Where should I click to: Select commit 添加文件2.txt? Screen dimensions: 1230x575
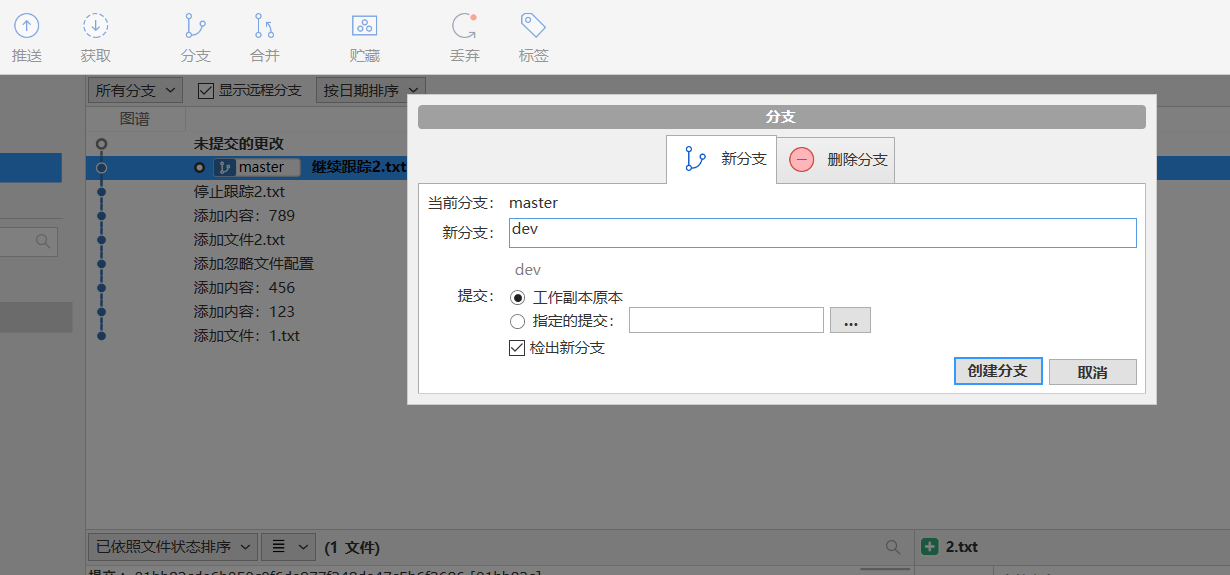tap(239, 239)
